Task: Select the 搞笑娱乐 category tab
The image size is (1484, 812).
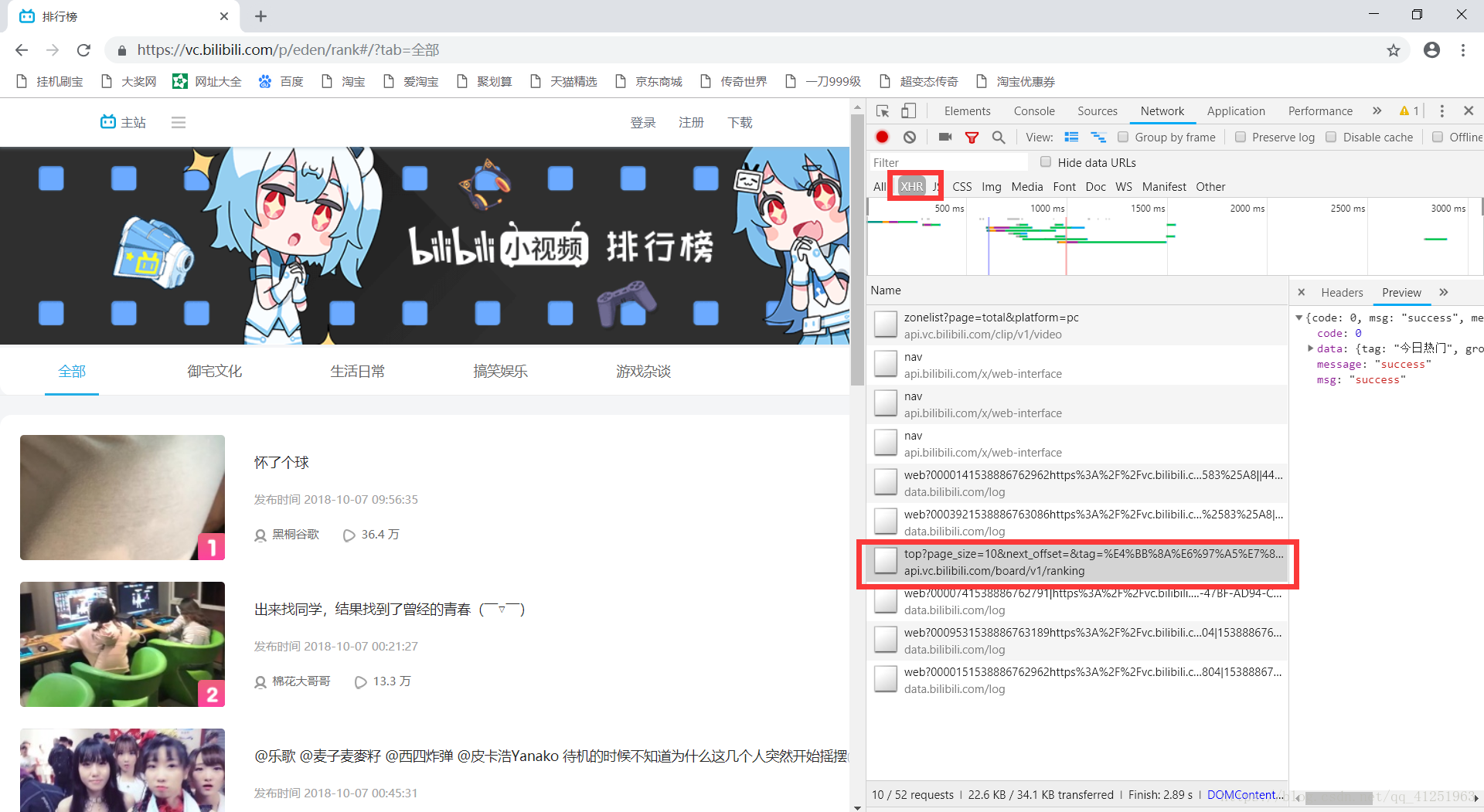Action: point(500,372)
